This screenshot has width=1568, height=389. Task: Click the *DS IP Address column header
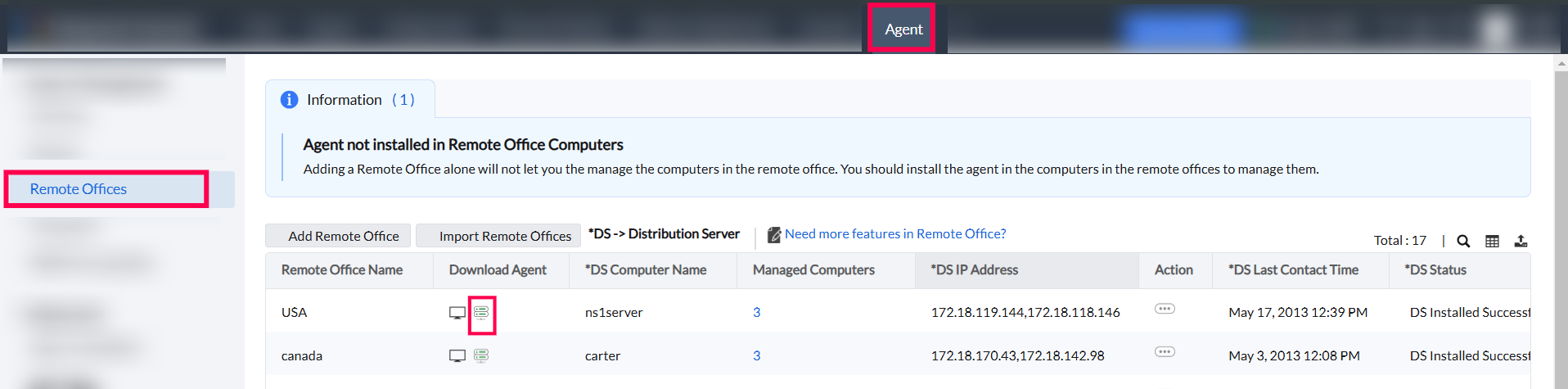pyautogui.click(x=974, y=270)
